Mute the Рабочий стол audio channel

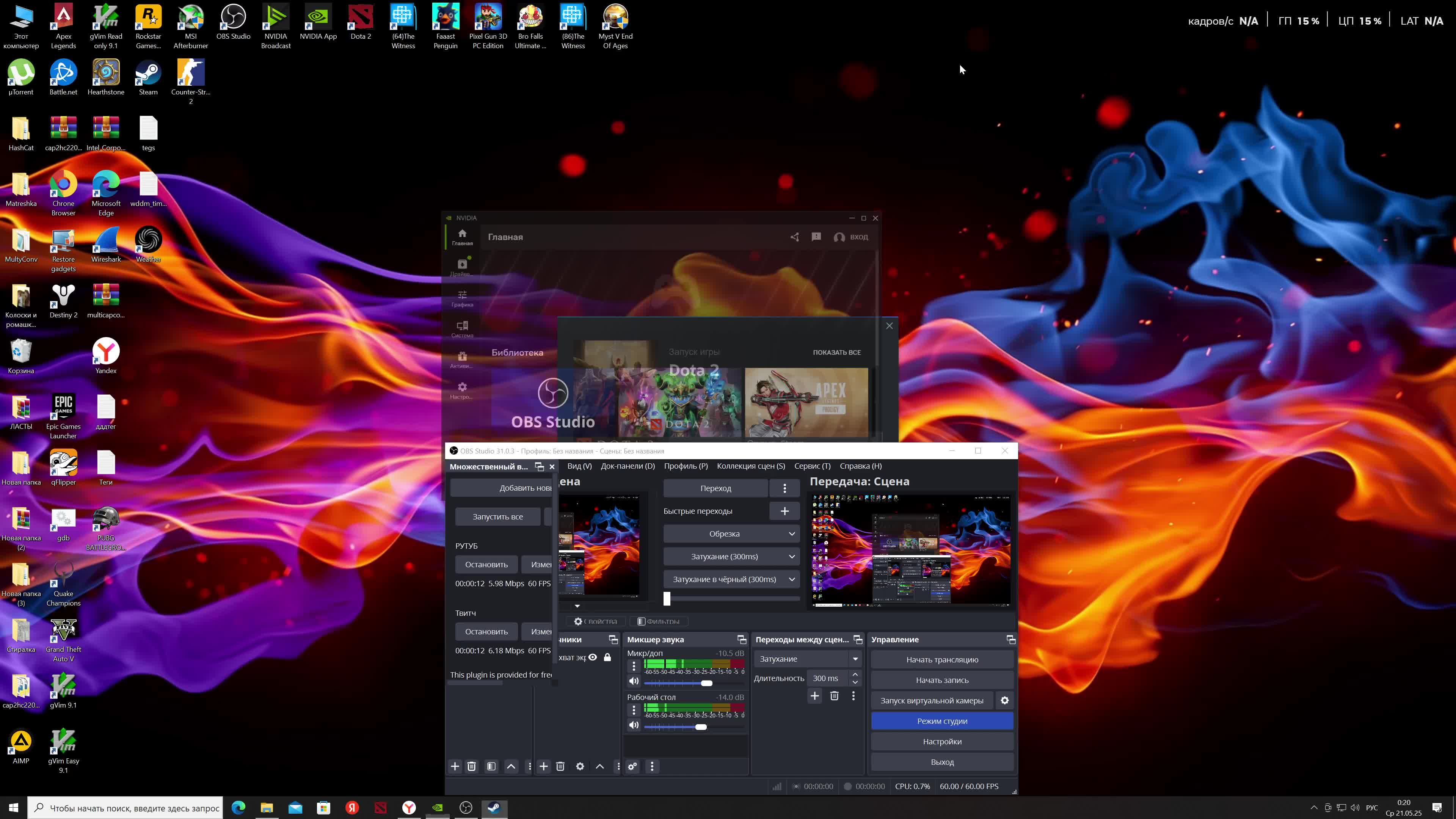coord(634,725)
